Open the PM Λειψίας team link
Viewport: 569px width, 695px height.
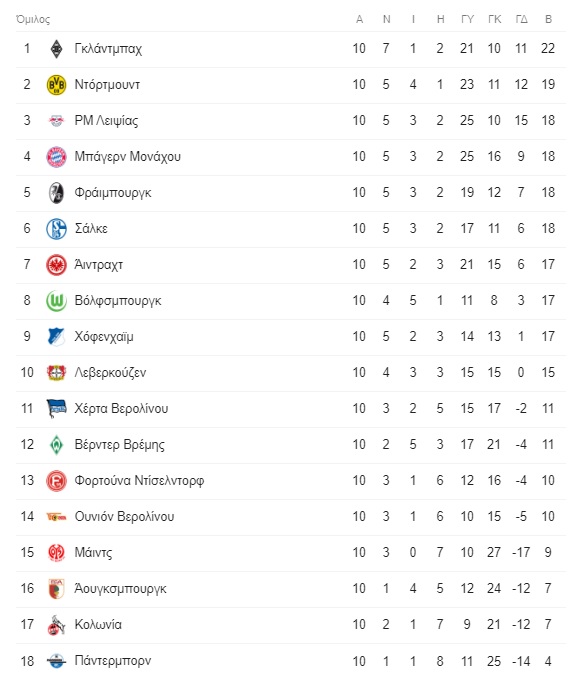[x=106, y=121]
